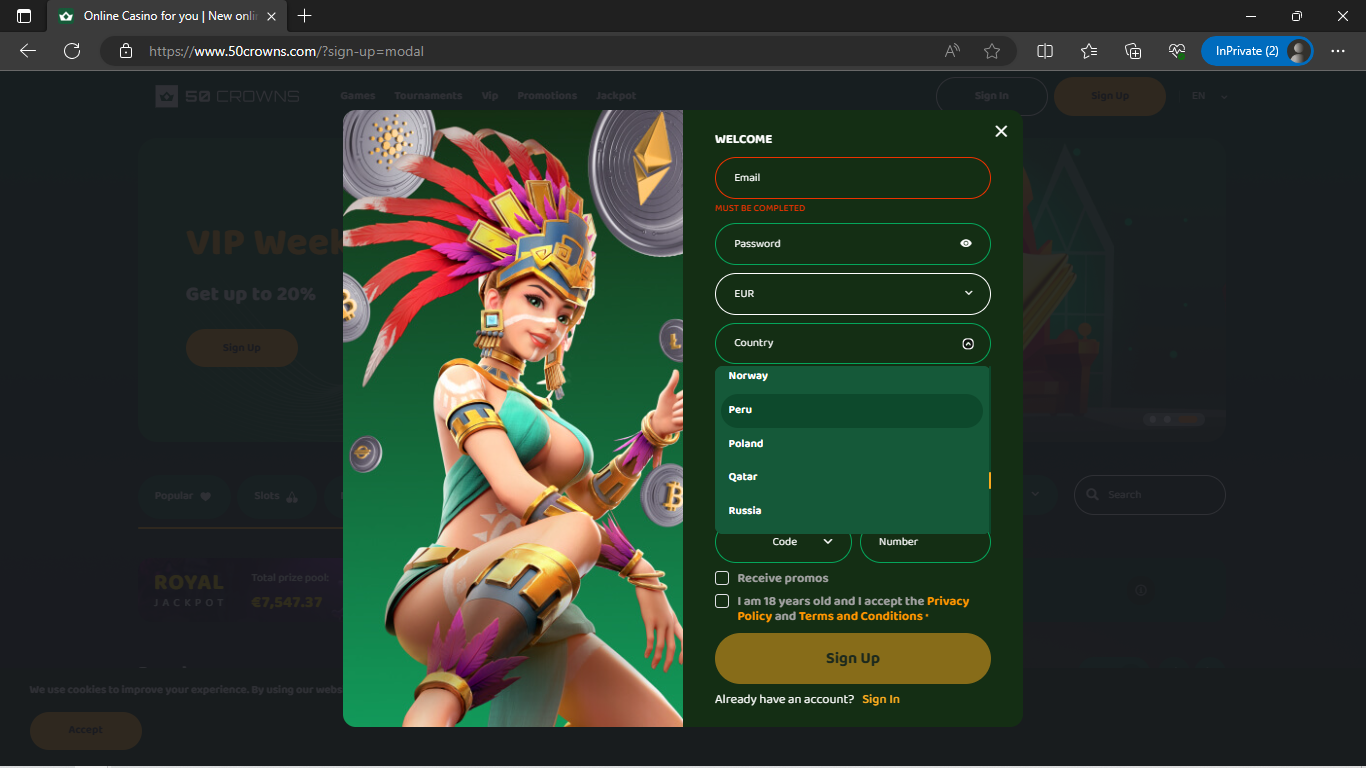Click the browser back arrow
The height and width of the screenshot is (768, 1366).
[x=28, y=51]
